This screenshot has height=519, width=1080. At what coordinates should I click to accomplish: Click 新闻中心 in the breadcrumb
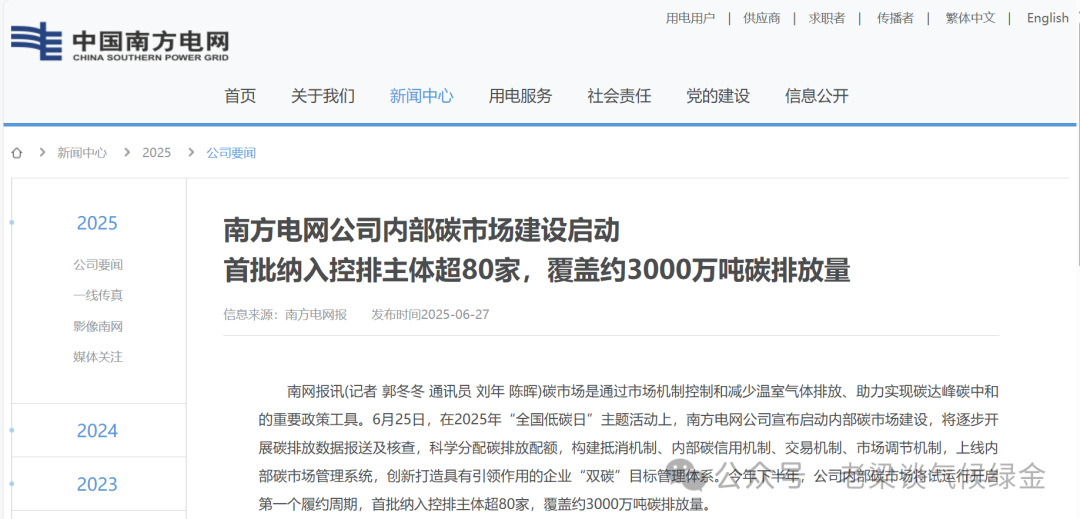coord(82,153)
